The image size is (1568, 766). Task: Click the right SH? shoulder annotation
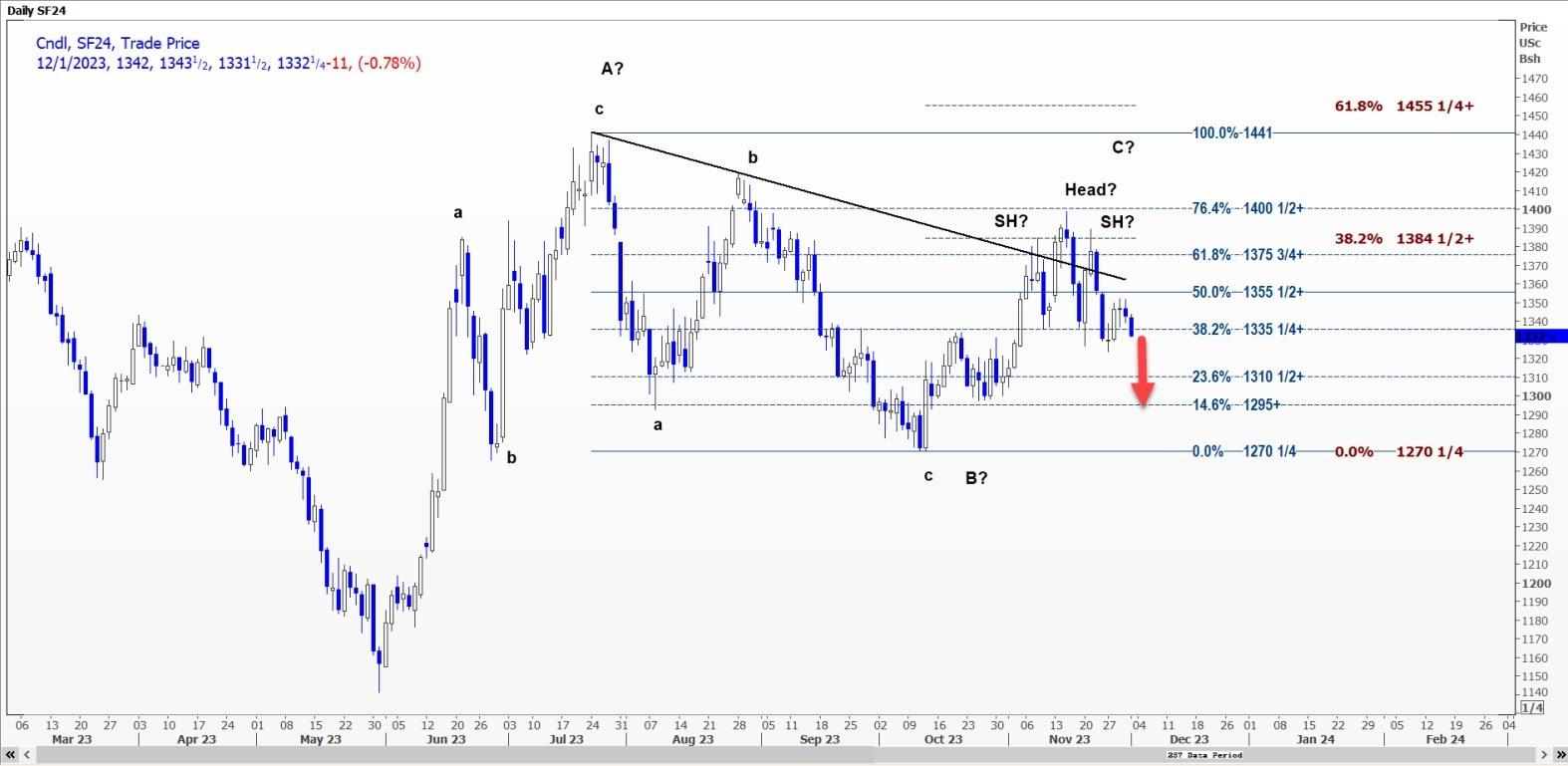[x=1117, y=222]
